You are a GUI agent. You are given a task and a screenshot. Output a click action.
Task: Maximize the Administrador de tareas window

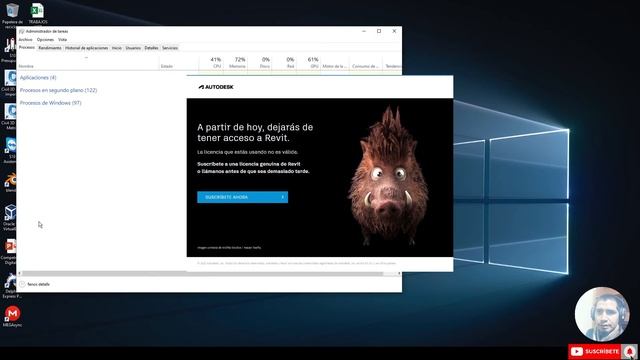tap(379, 31)
